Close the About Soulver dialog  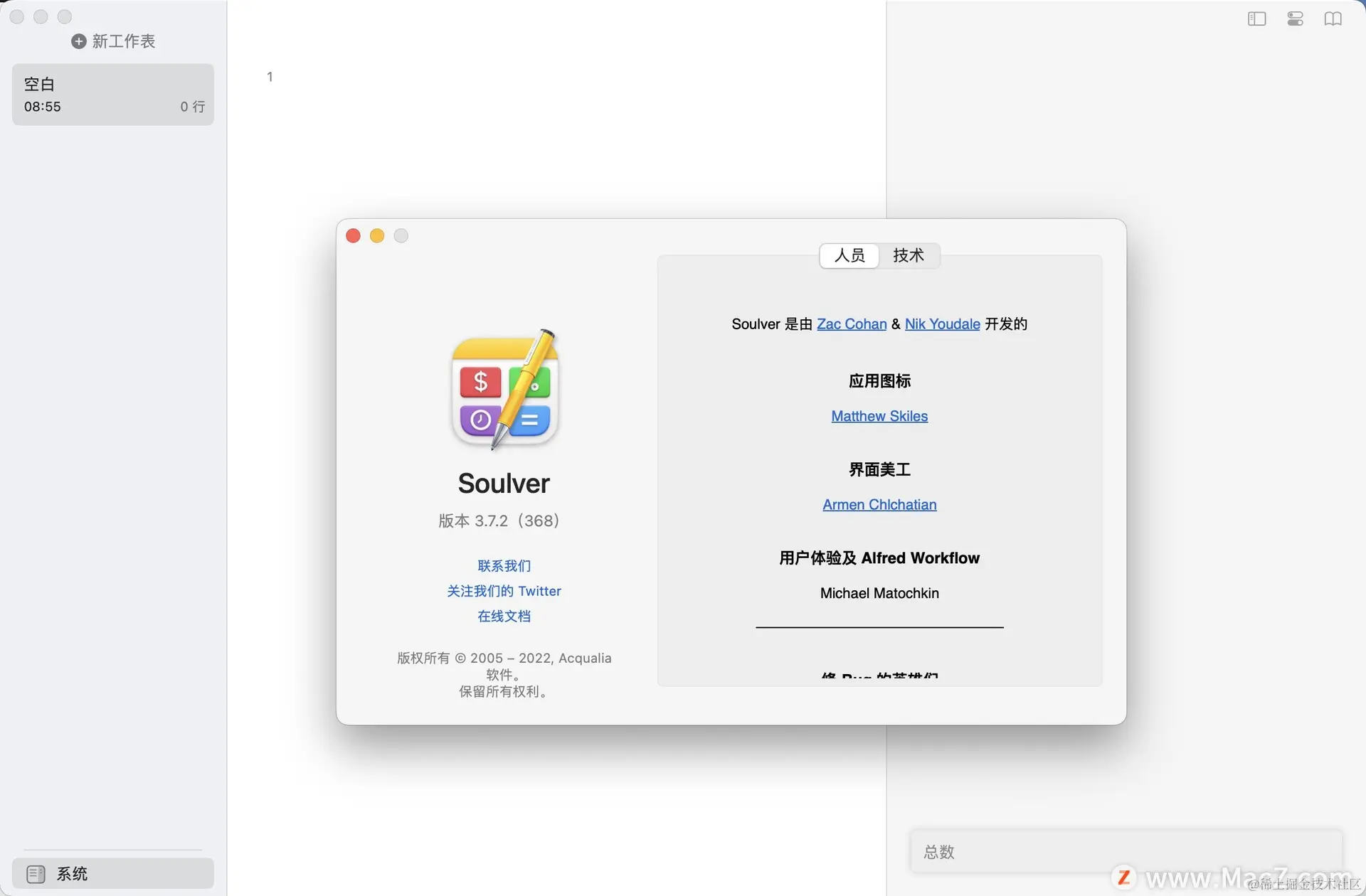[x=353, y=236]
